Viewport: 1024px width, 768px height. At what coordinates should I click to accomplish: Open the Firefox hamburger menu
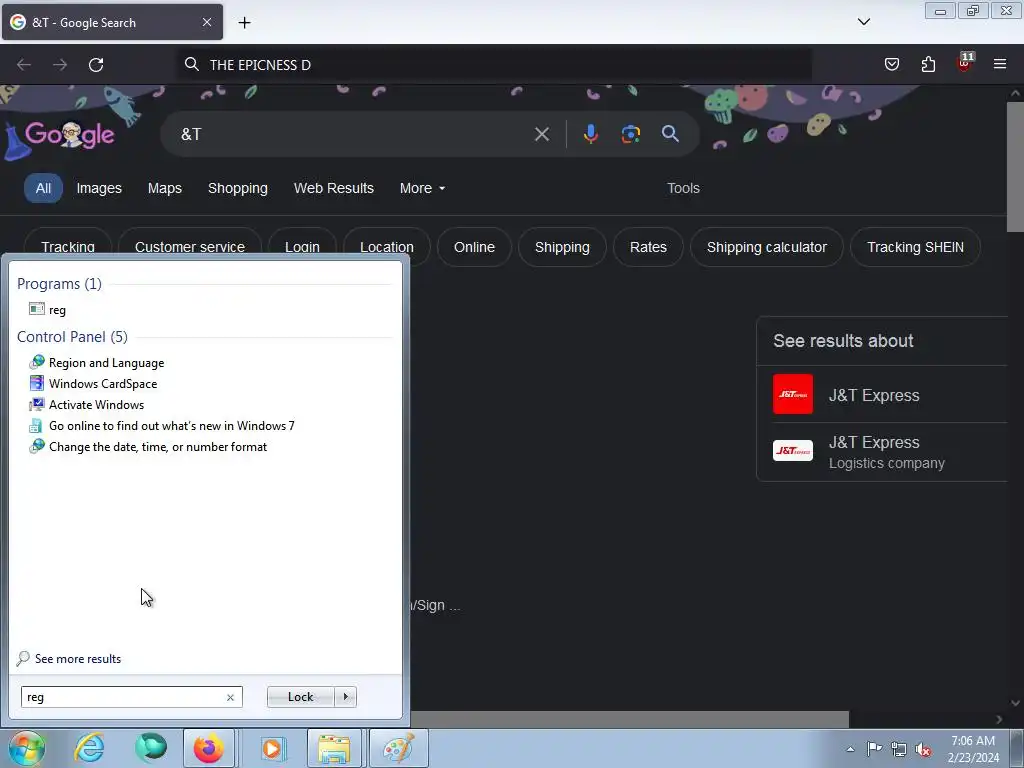pyautogui.click(x=999, y=64)
